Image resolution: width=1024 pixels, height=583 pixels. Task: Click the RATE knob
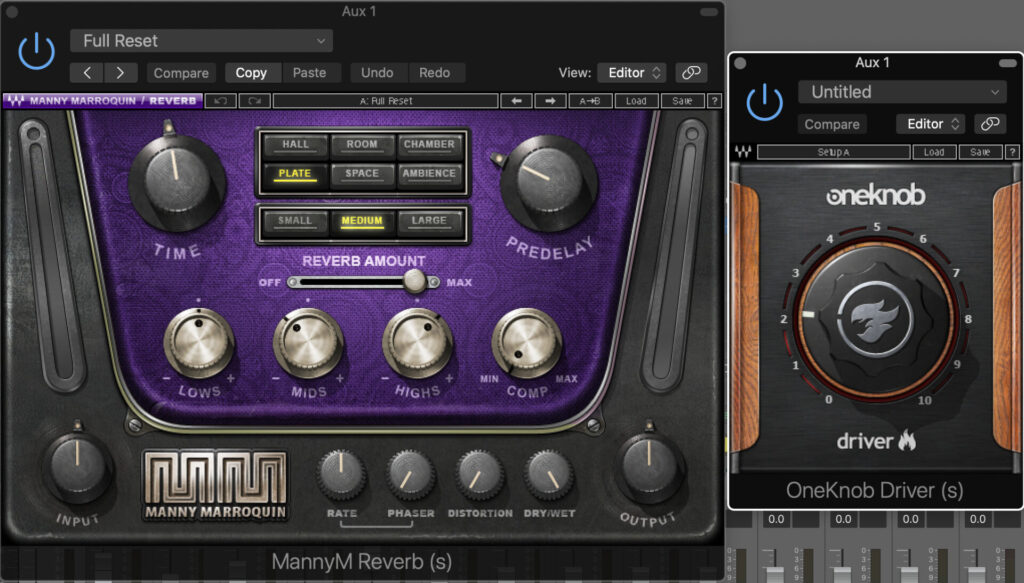(341, 475)
